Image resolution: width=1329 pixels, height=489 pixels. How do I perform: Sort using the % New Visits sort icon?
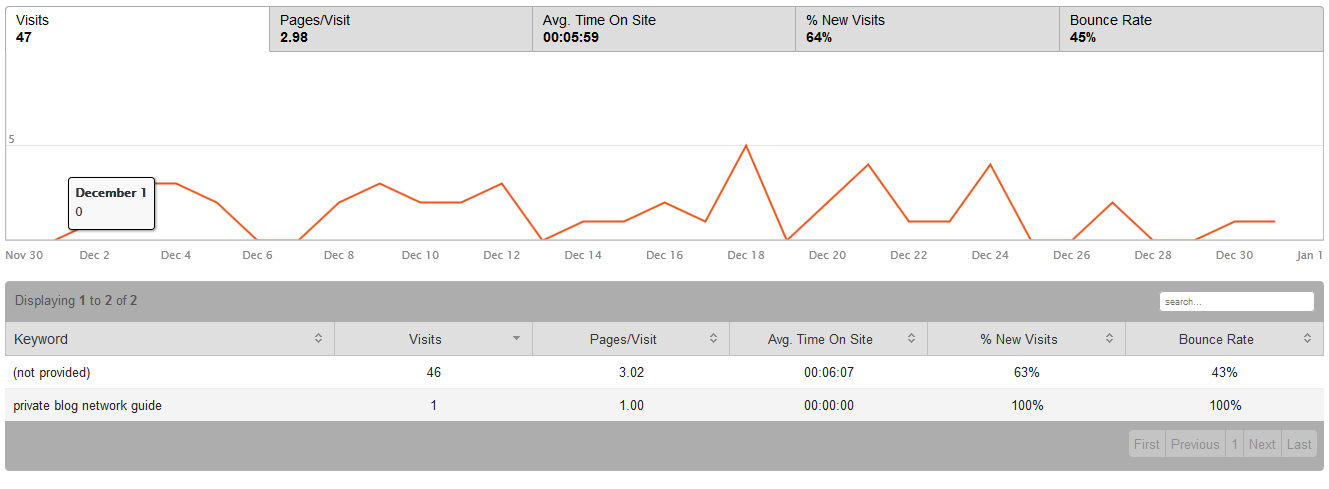pyautogui.click(x=1109, y=339)
